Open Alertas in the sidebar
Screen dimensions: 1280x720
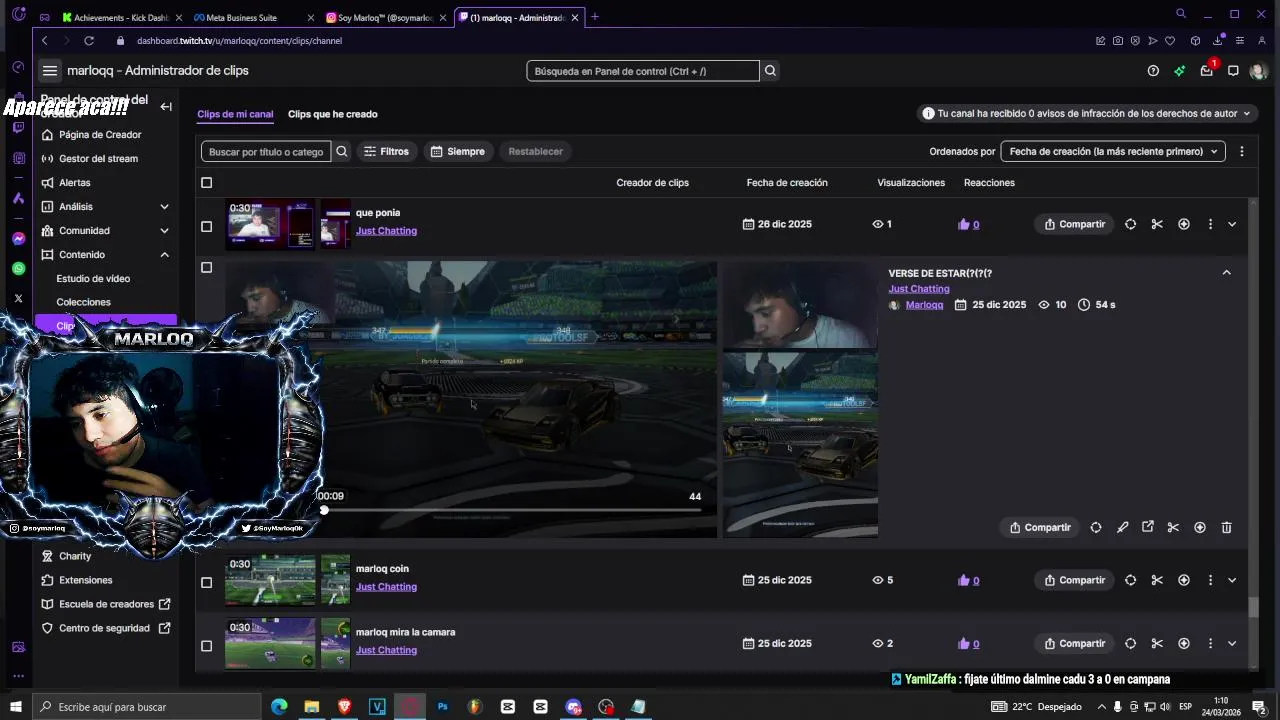(75, 183)
